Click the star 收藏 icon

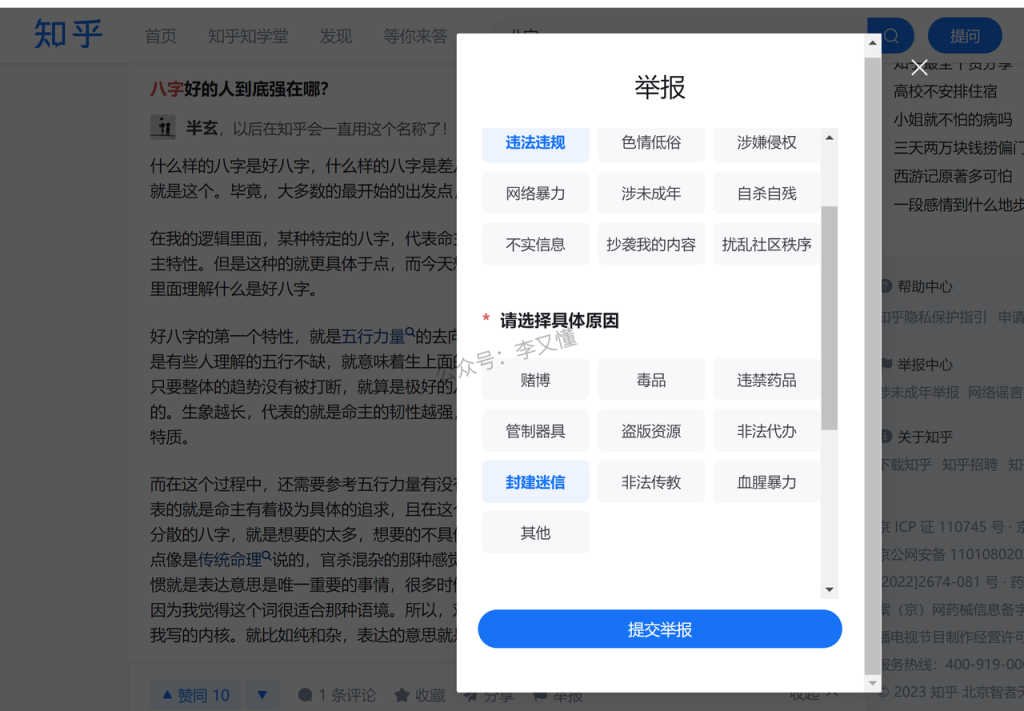tap(402, 695)
